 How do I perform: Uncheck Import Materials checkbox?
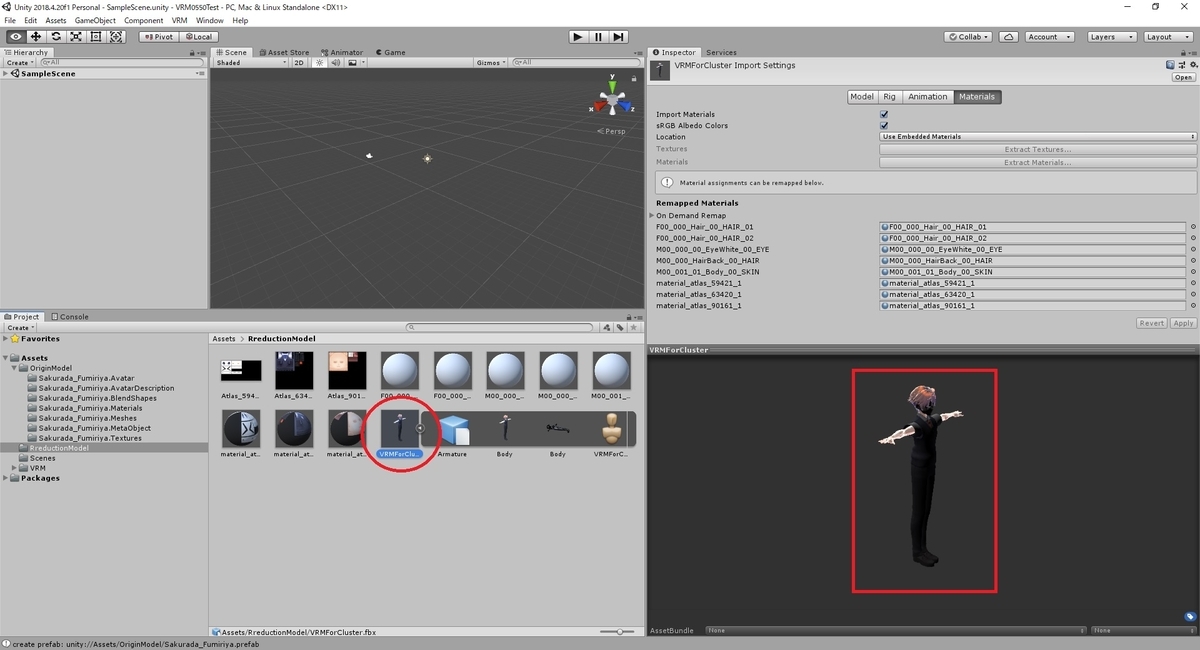[x=884, y=115]
